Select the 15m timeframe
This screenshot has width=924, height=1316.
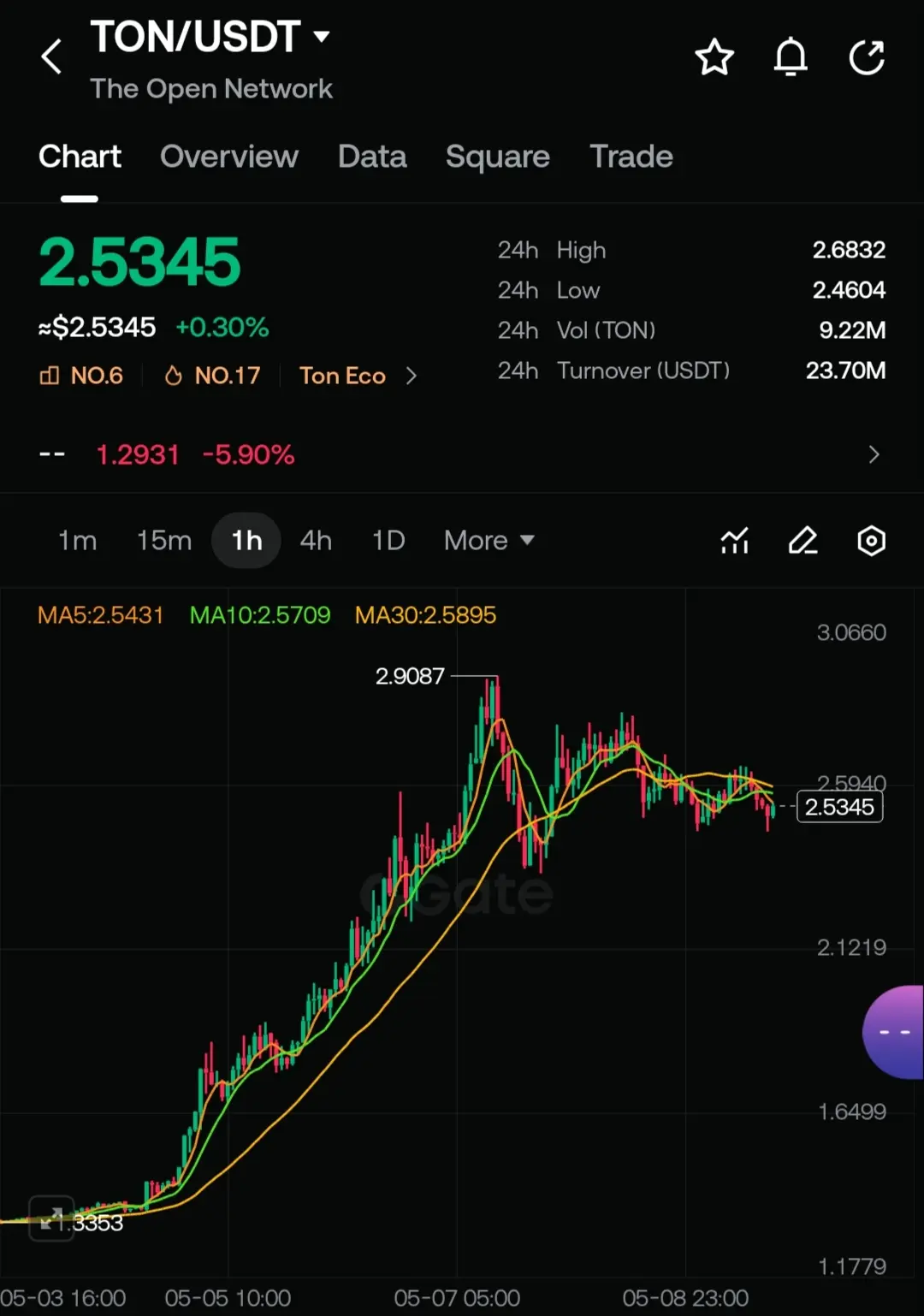tap(164, 541)
